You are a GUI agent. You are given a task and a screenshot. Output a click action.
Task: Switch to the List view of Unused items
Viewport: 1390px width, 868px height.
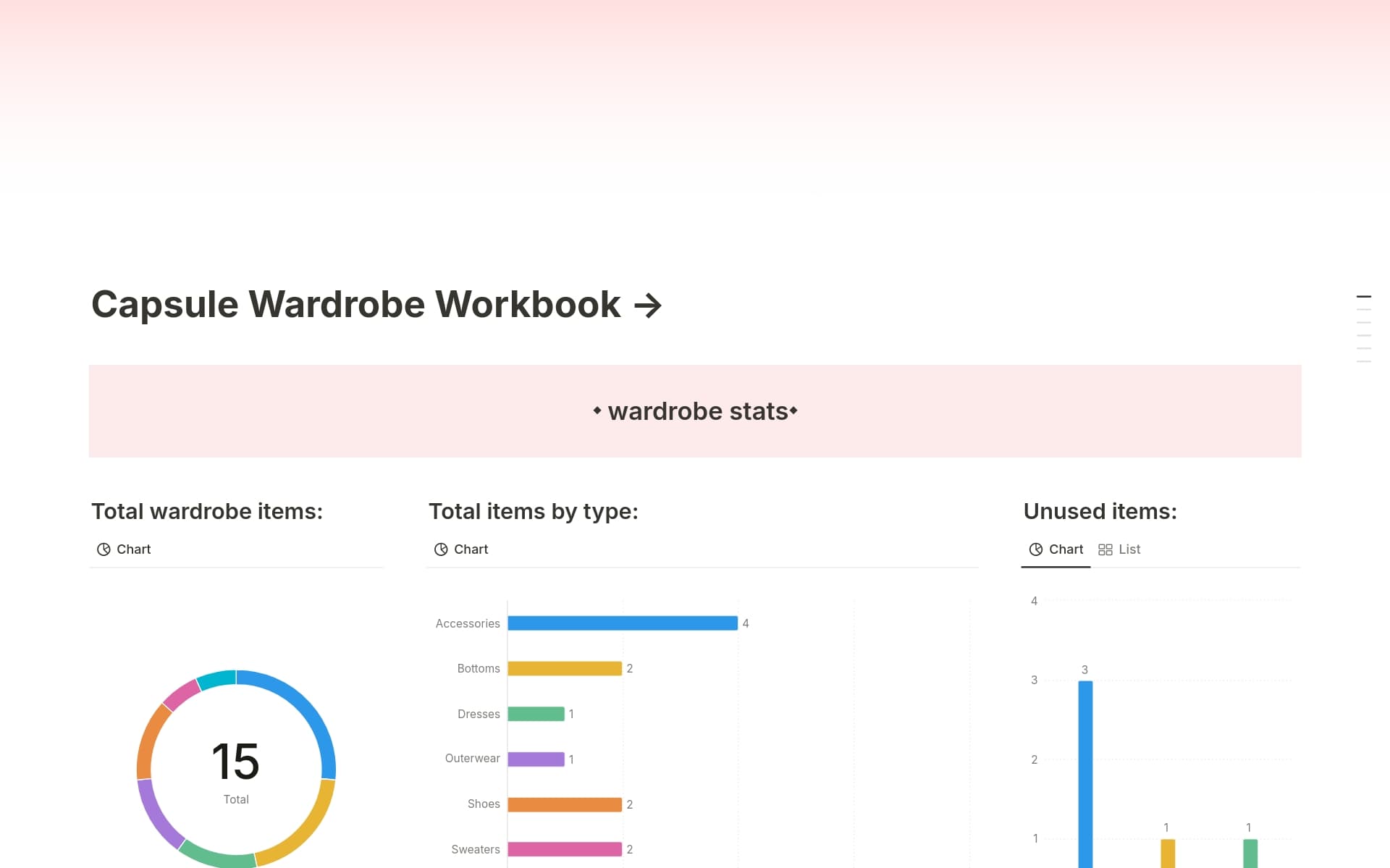(1129, 549)
